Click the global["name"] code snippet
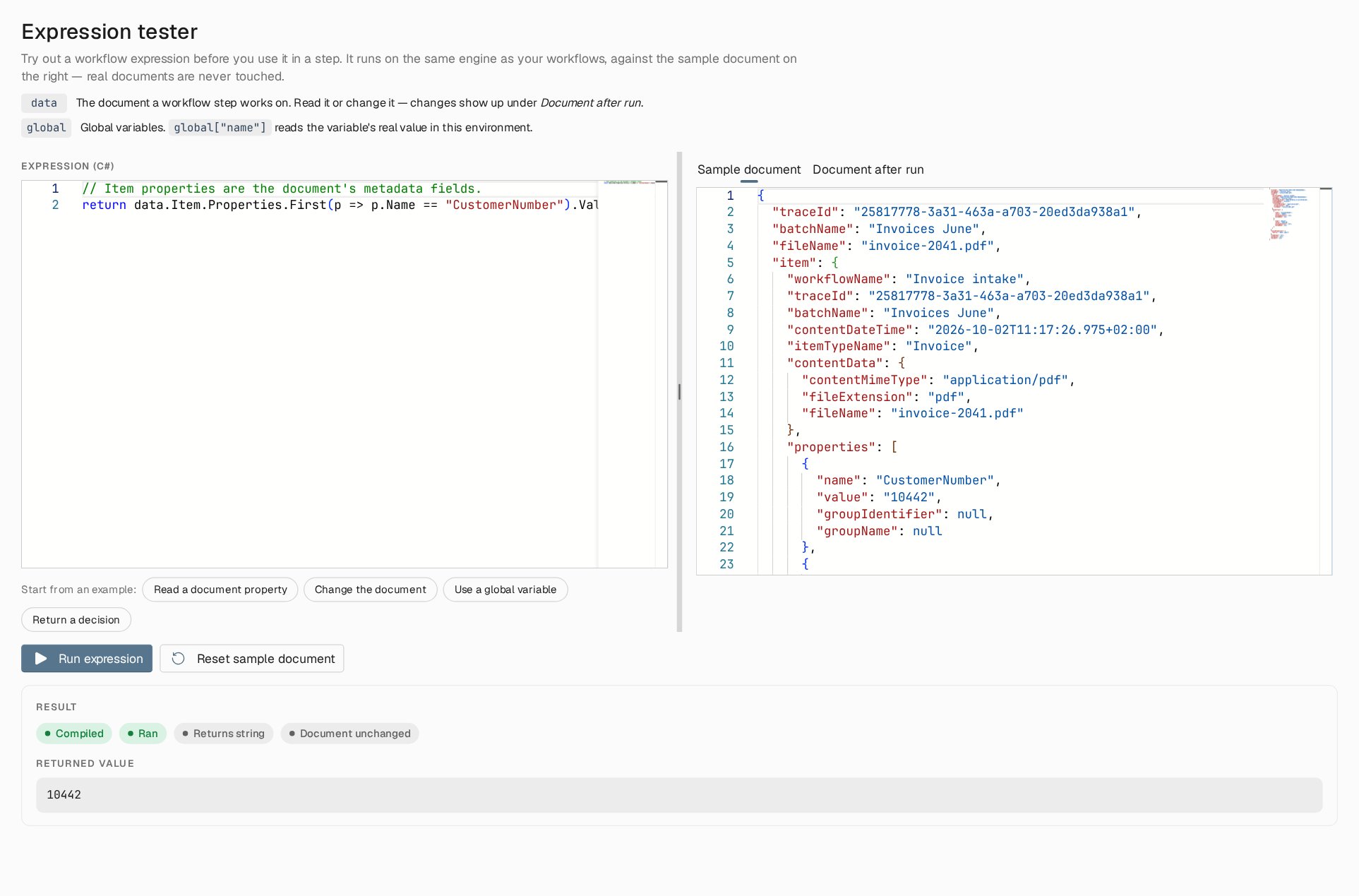 point(220,128)
